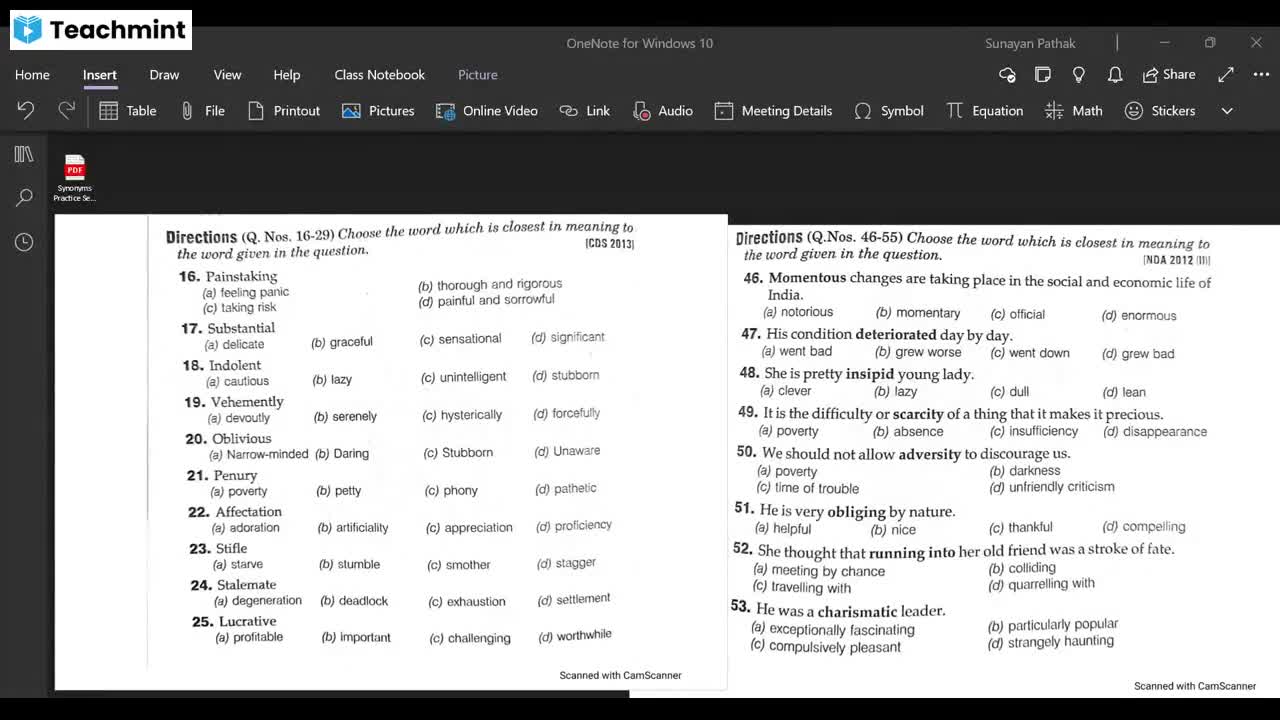Insert an Equation
The image size is (1280, 720).
[985, 111]
